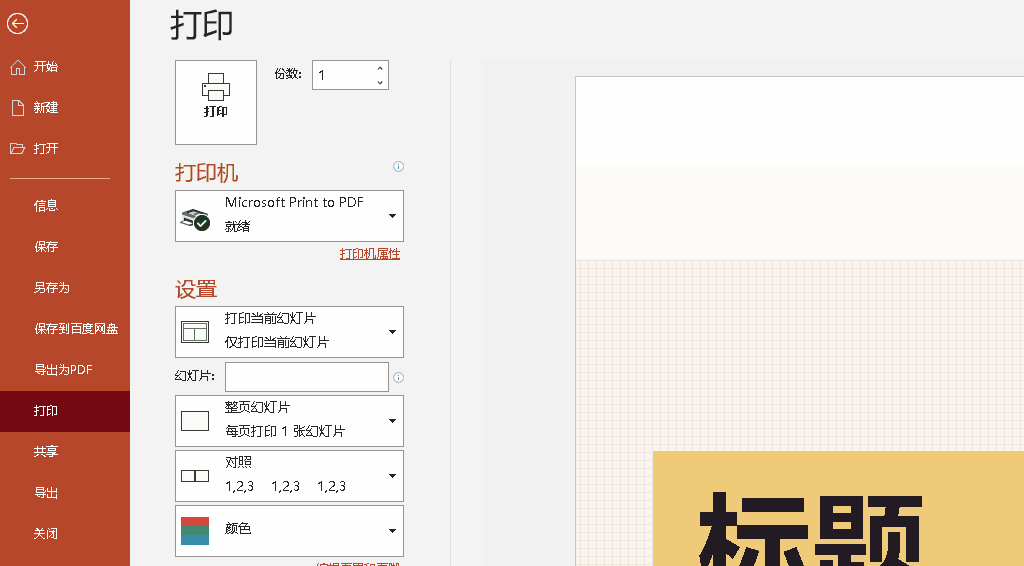The image size is (1024, 566).
Task: Click the printer status icon with green check
Action: 195,220
